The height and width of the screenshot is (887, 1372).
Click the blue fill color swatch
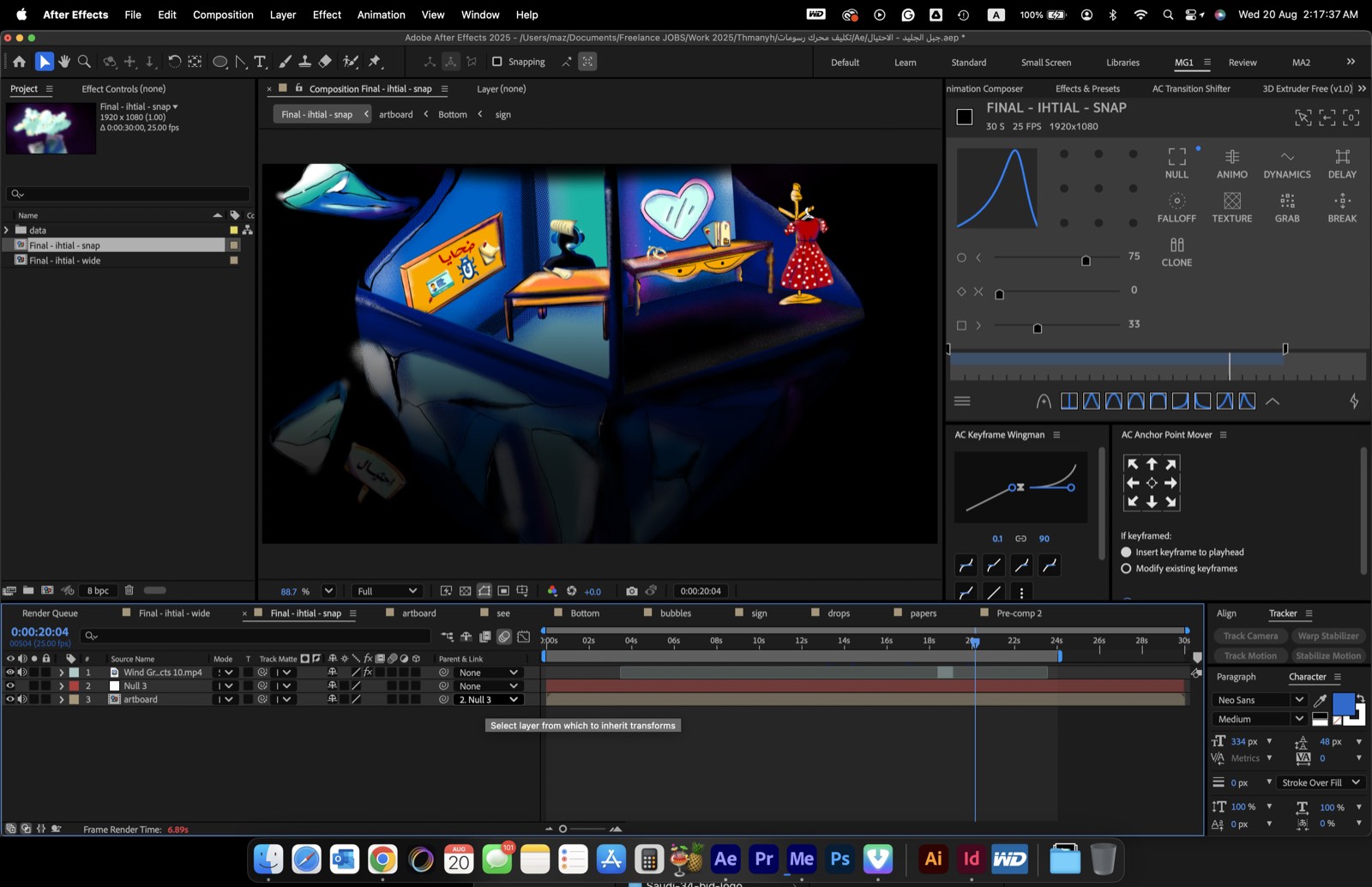pyautogui.click(x=1344, y=704)
